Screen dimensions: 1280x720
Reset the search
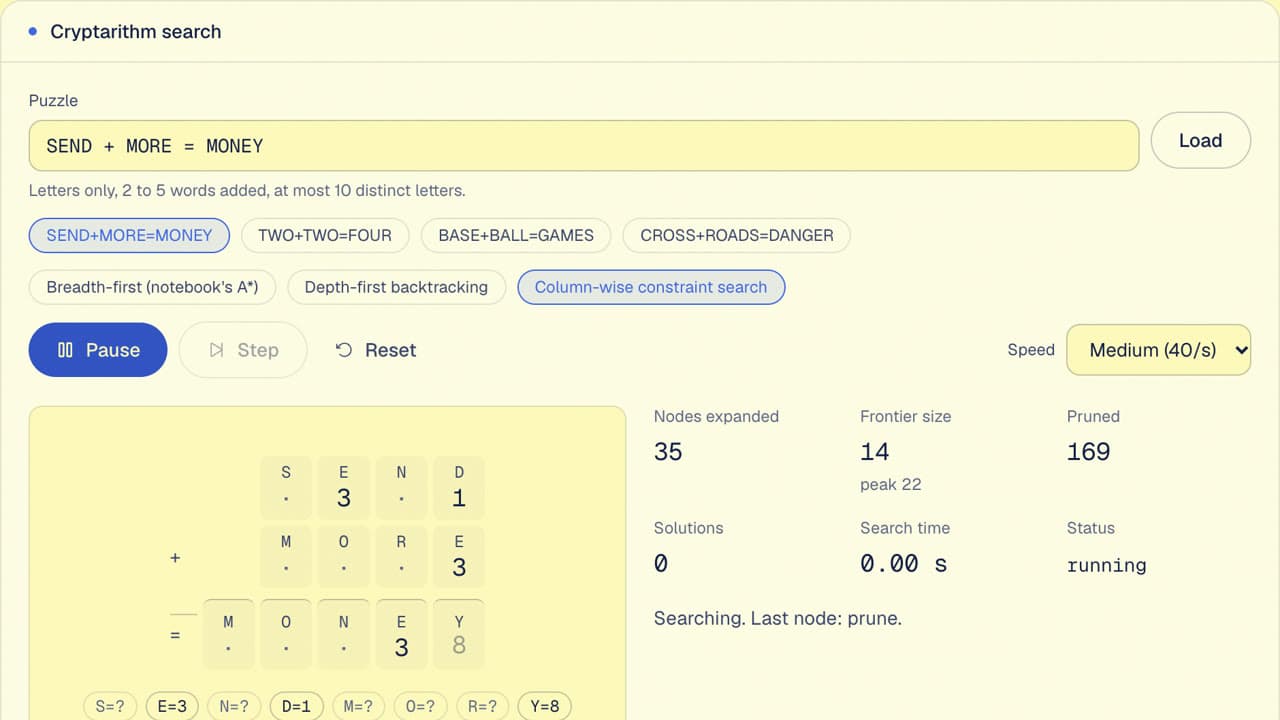tap(376, 350)
